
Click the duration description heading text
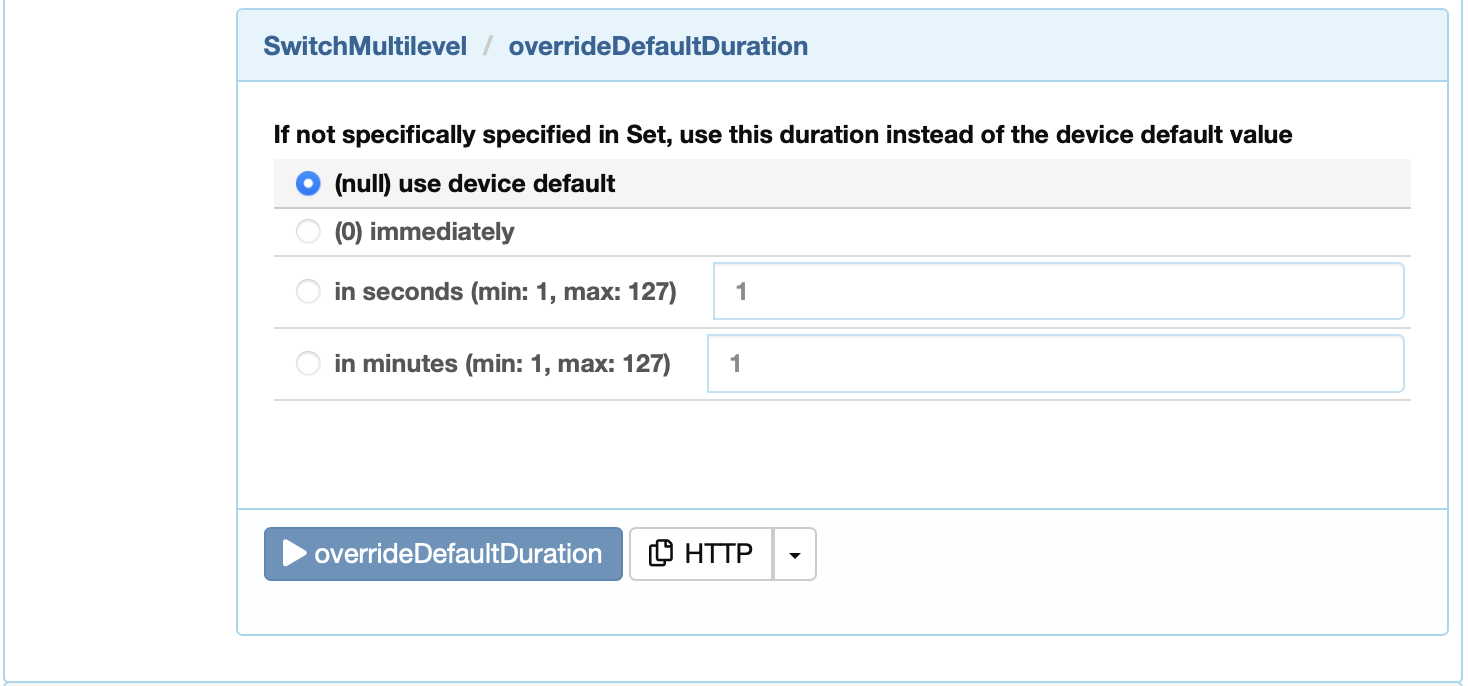click(x=783, y=134)
